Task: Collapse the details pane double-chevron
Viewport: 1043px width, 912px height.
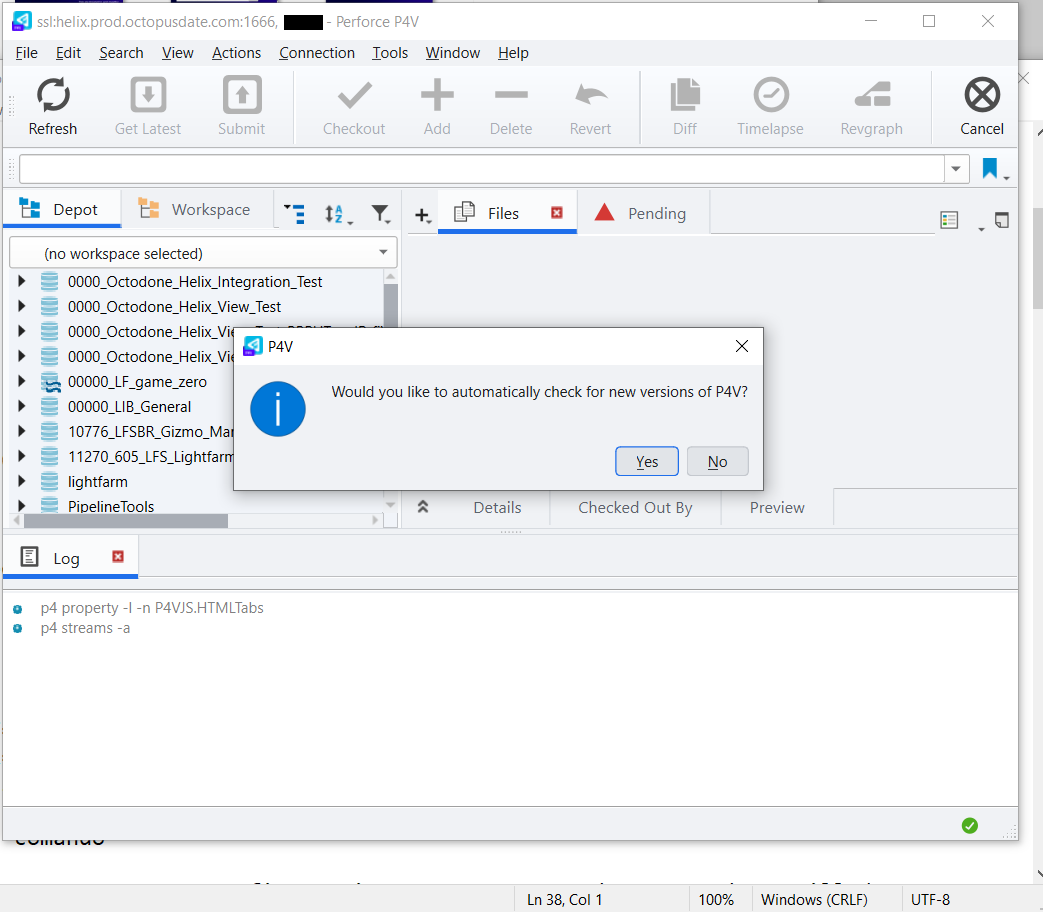Action: [422, 507]
